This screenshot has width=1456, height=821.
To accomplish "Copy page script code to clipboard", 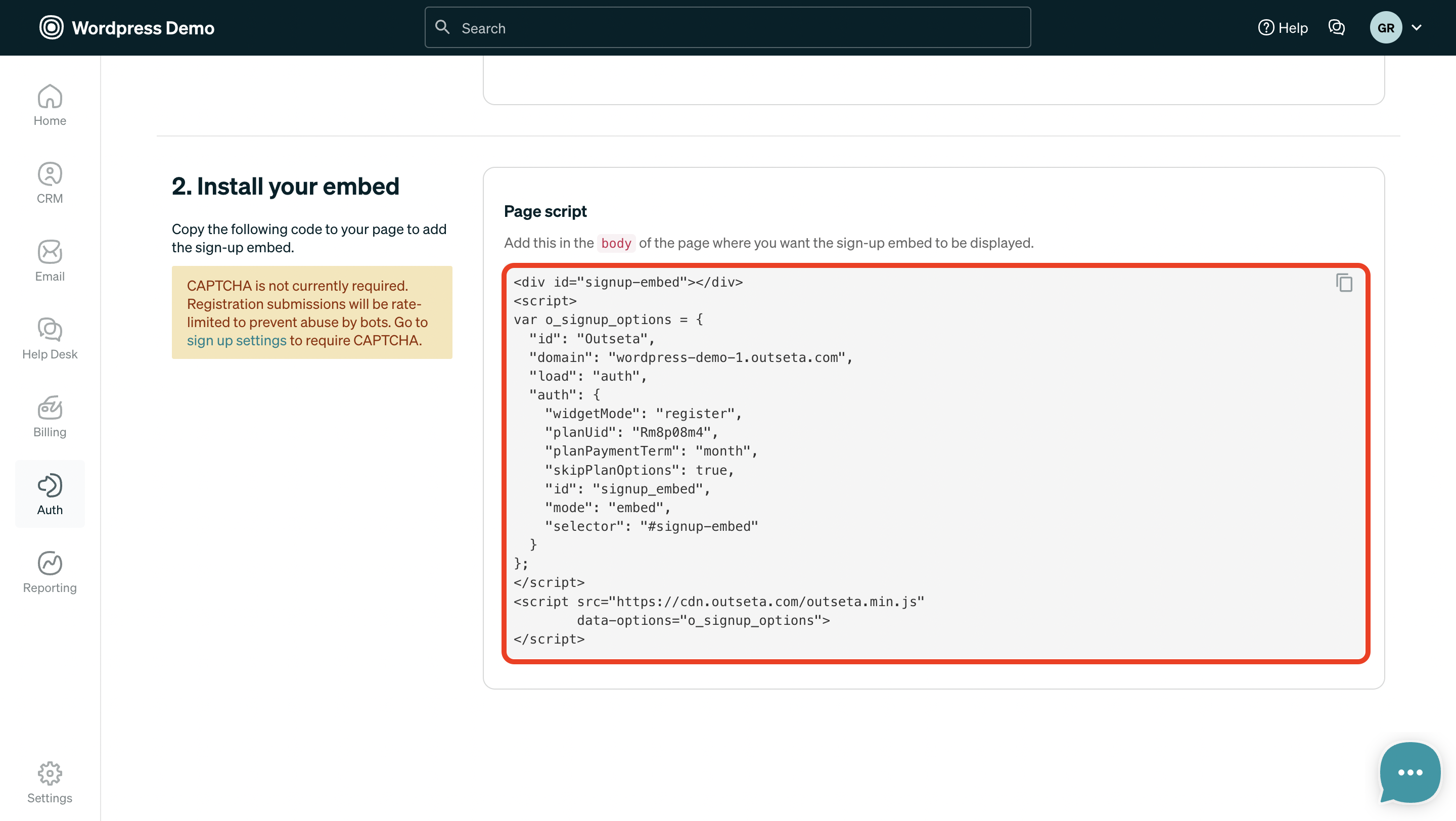I will [1344, 283].
